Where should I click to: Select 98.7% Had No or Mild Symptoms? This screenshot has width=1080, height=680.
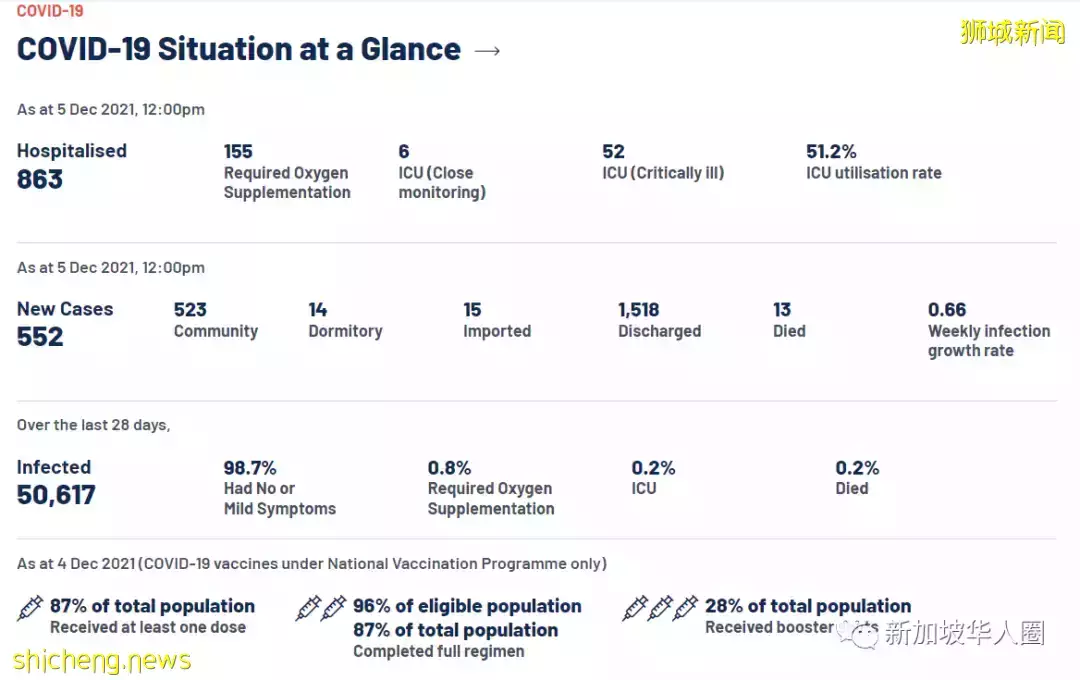click(x=280, y=488)
